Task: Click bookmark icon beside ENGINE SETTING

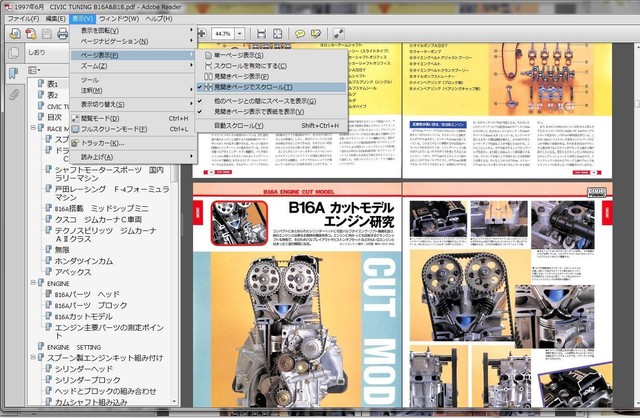Action: 41,346
